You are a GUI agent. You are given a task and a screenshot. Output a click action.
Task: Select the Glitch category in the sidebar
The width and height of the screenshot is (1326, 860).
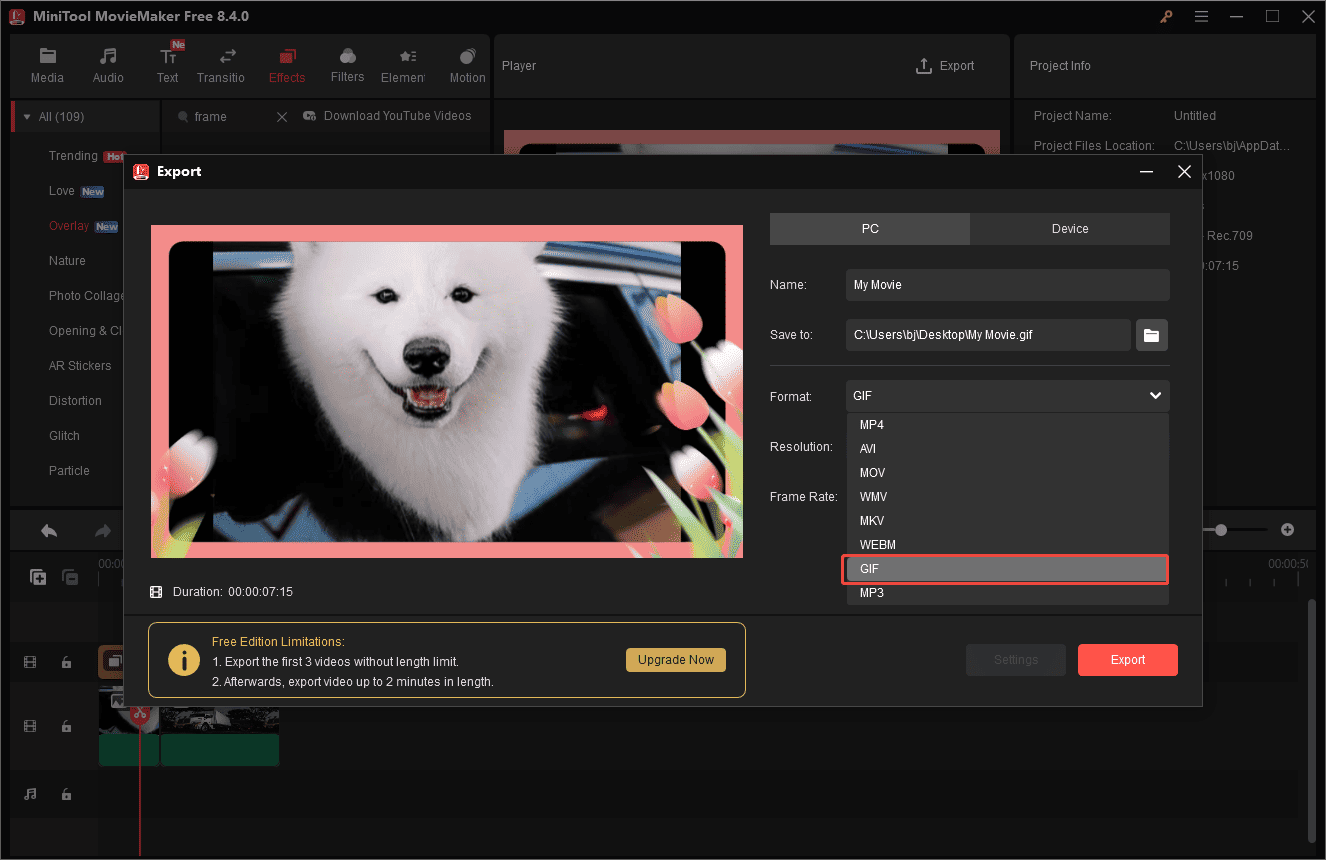tap(63, 435)
